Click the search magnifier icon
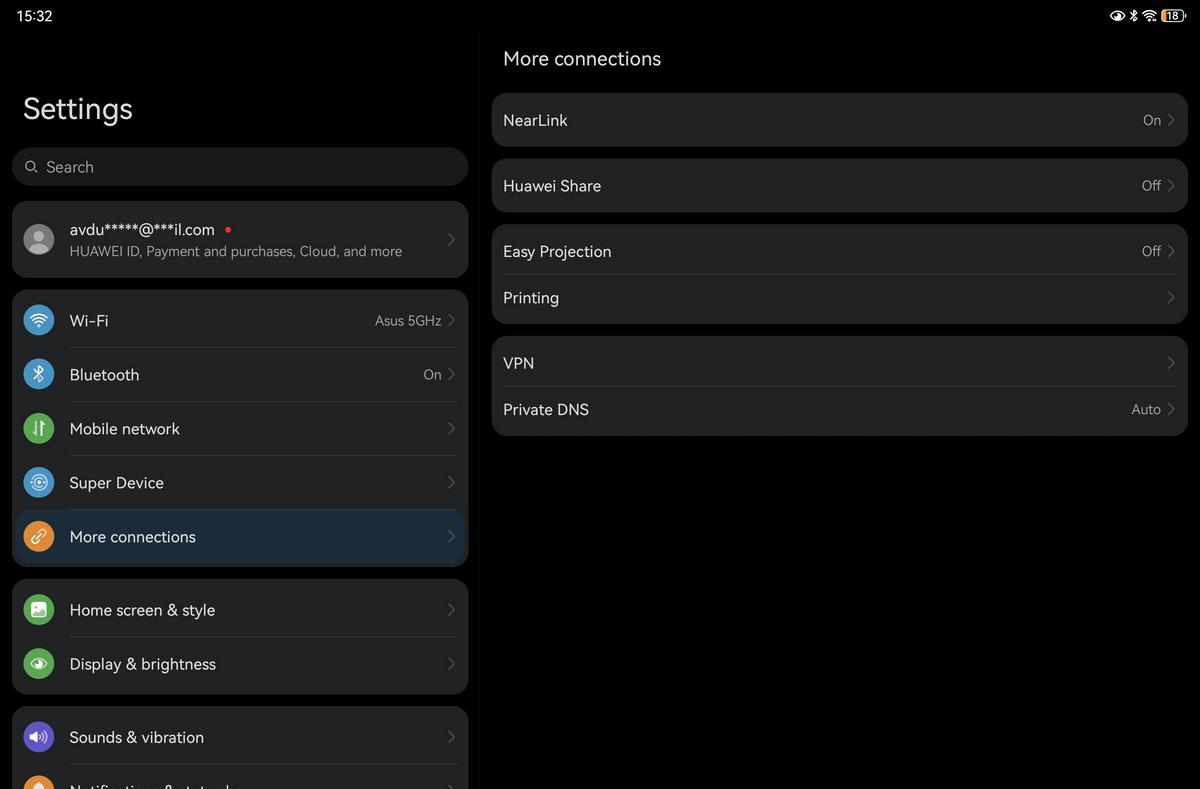 pos(32,167)
